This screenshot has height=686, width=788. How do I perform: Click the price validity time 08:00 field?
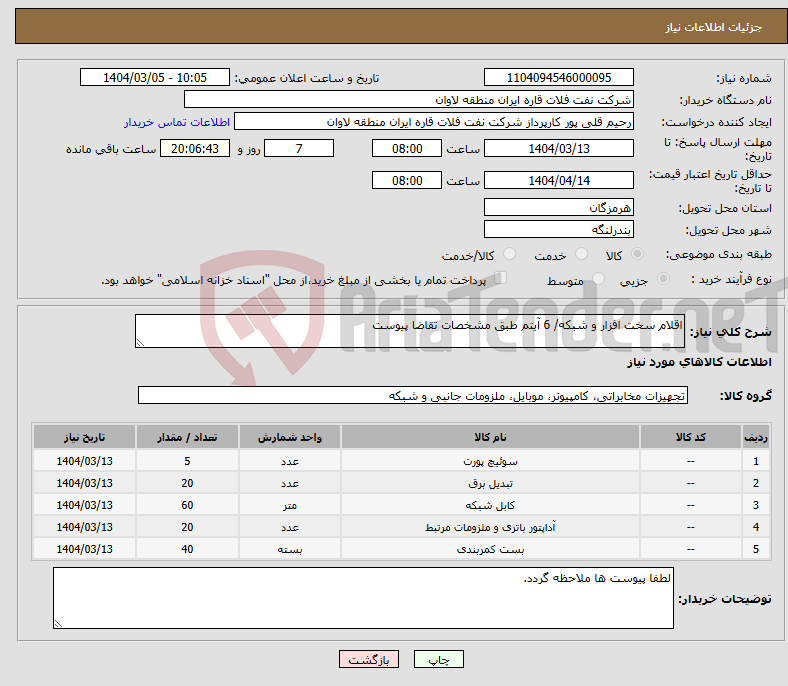[407, 180]
